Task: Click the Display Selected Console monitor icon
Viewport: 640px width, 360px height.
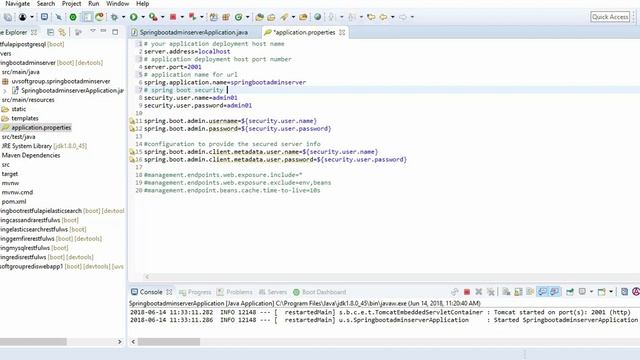Action: point(582,292)
